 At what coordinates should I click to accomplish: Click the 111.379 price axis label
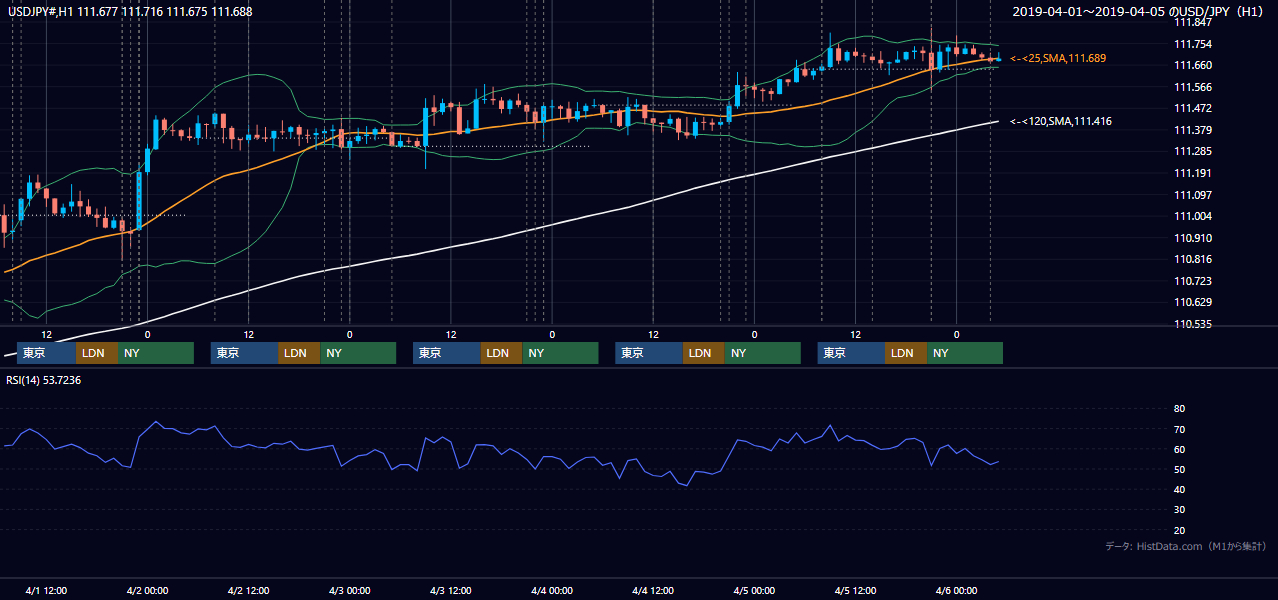(x=1192, y=130)
